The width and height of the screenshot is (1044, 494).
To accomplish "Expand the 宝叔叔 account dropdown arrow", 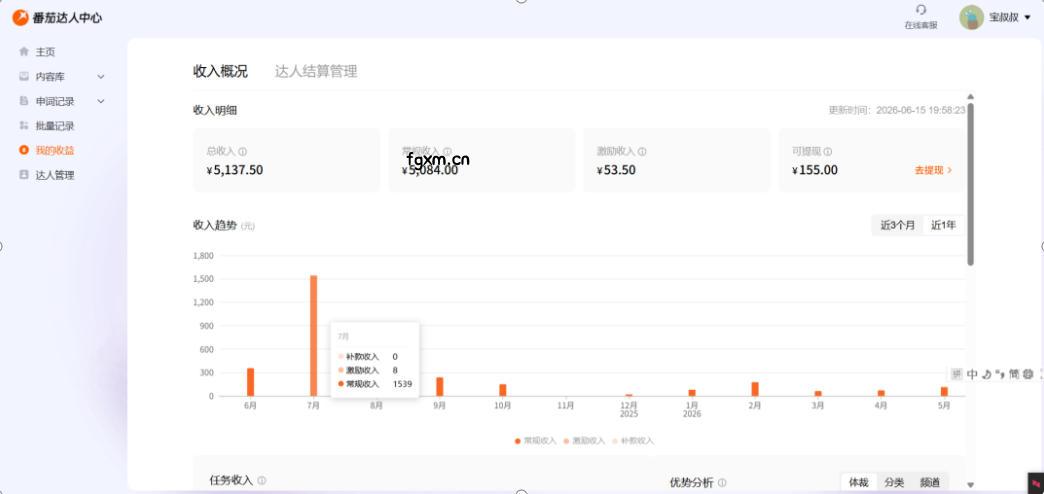I will (x=1027, y=18).
